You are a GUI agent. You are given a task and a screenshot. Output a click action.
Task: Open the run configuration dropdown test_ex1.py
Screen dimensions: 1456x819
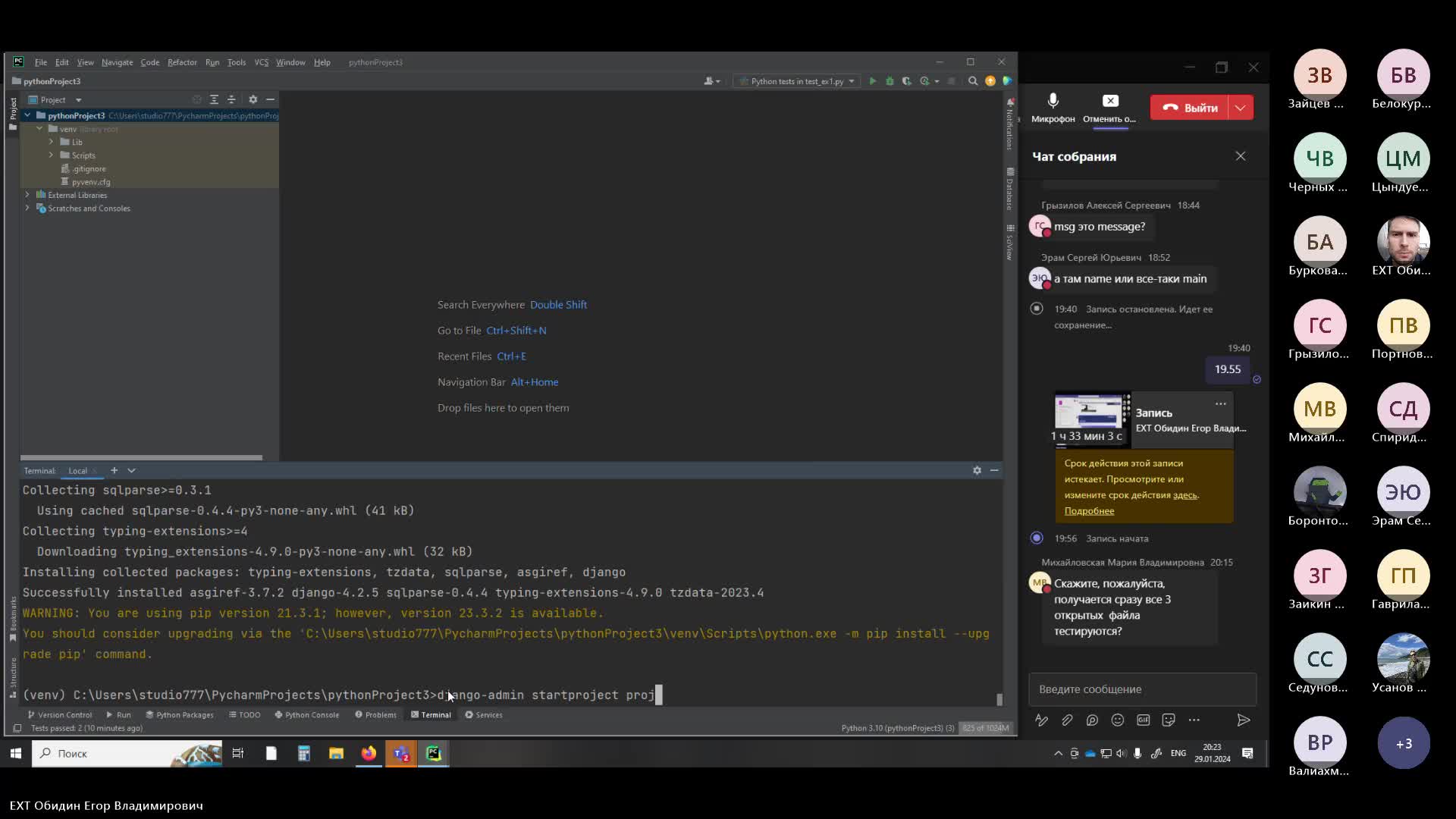click(x=798, y=81)
